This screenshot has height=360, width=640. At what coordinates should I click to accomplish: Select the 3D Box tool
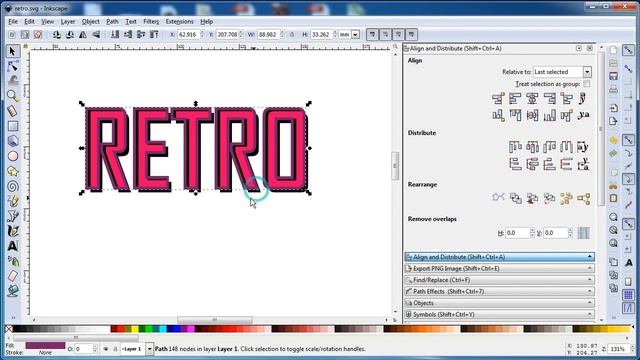[x=13, y=141]
